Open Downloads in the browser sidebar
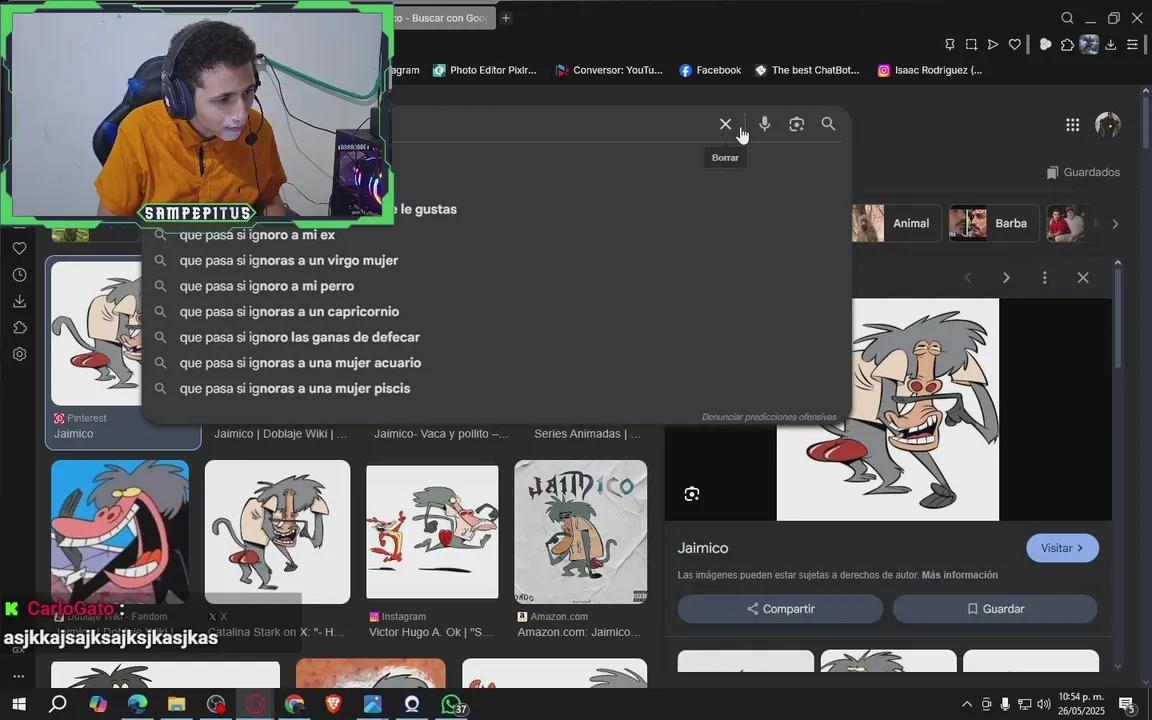 (18, 300)
